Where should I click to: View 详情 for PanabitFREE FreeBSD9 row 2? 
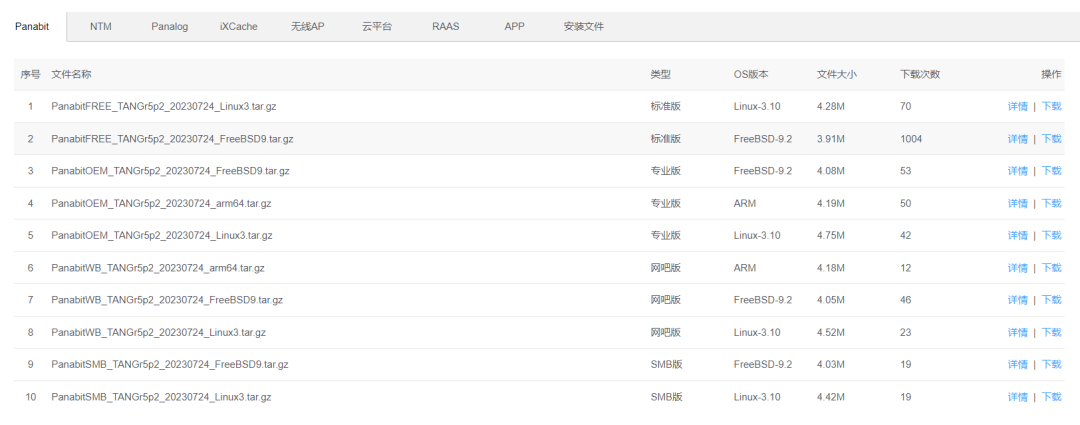point(1017,139)
